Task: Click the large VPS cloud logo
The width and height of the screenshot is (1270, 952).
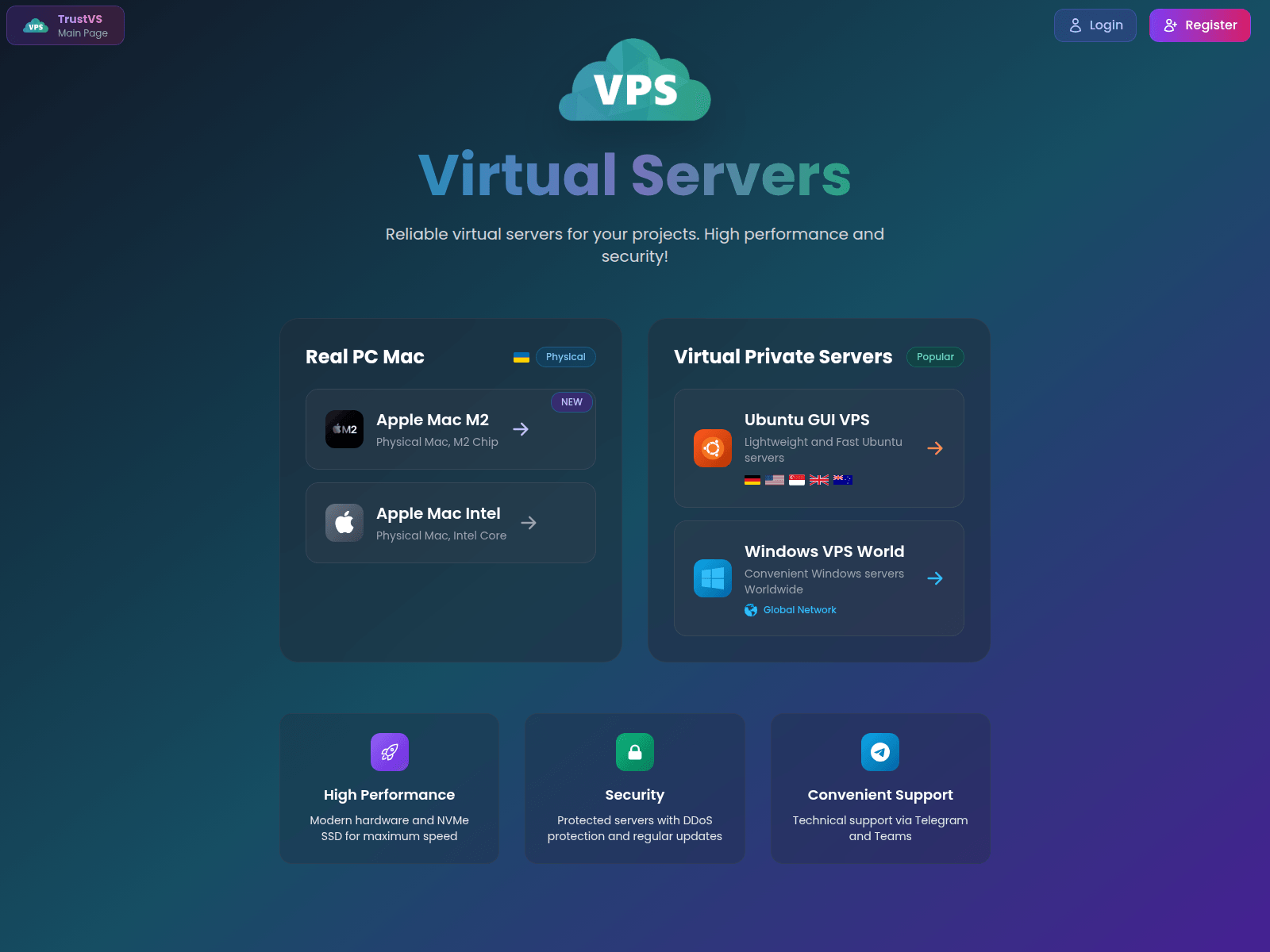Action: 635,80
